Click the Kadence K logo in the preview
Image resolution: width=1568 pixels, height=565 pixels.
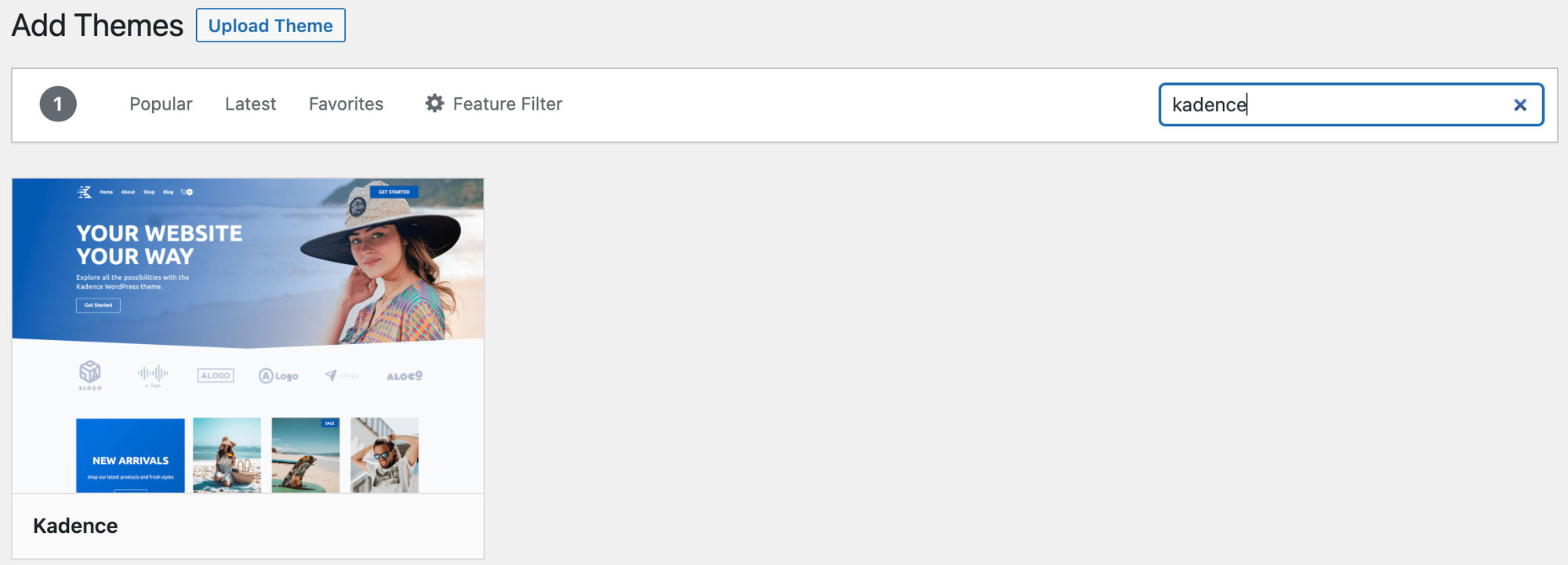point(85,192)
